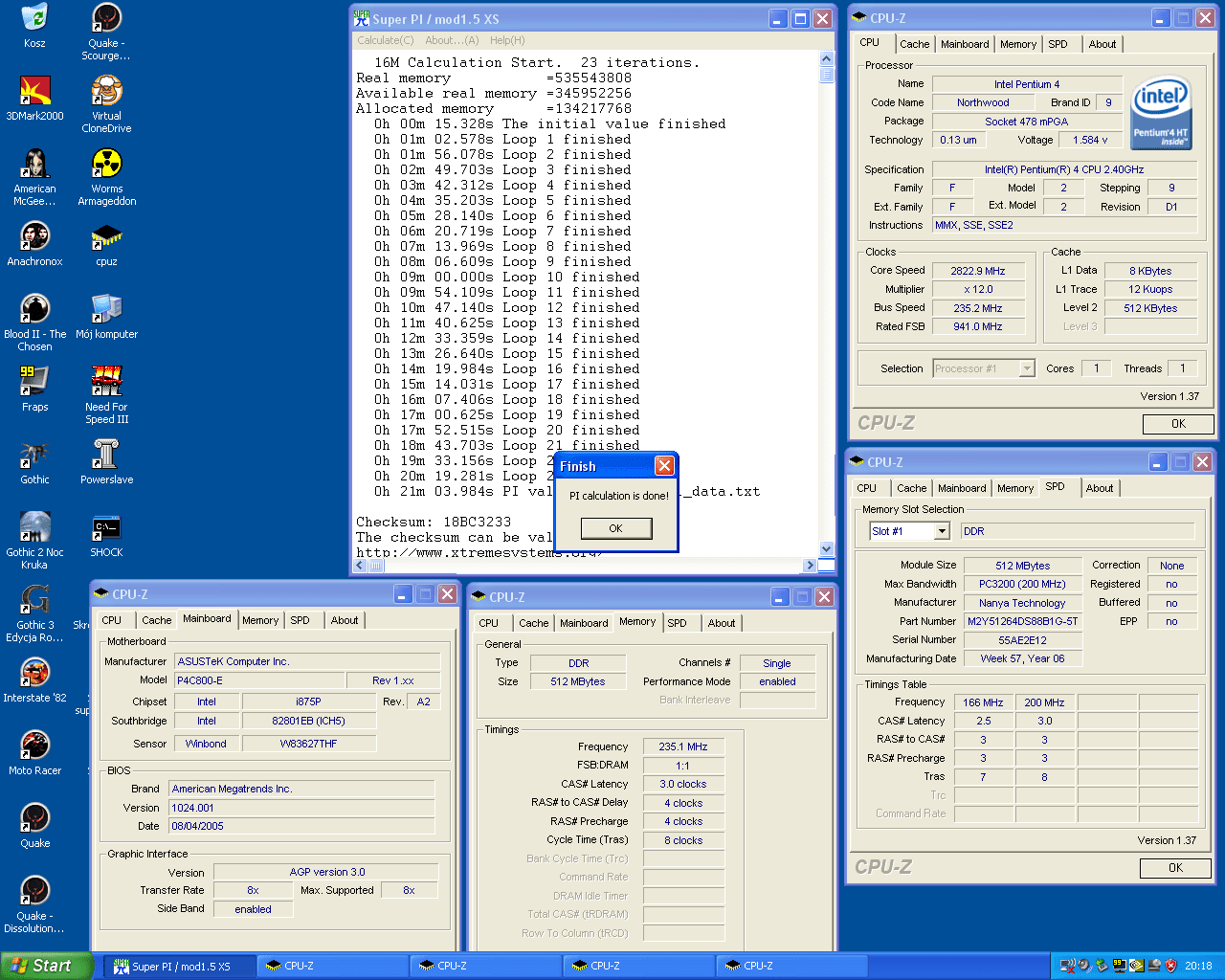Launch the Anachronox game shortcut

(x=34, y=244)
